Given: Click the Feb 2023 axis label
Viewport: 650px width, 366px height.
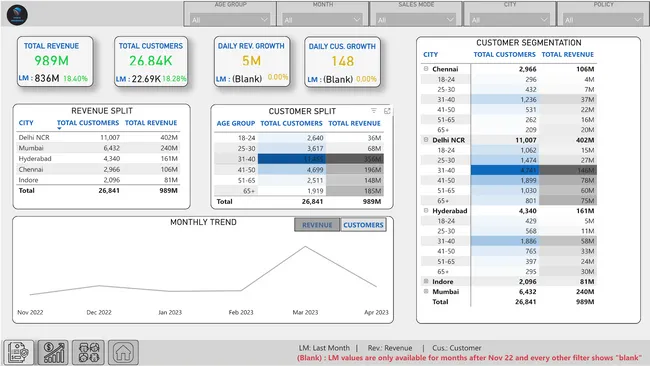Looking at the screenshot, I should pyautogui.click(x=241, y=312).
